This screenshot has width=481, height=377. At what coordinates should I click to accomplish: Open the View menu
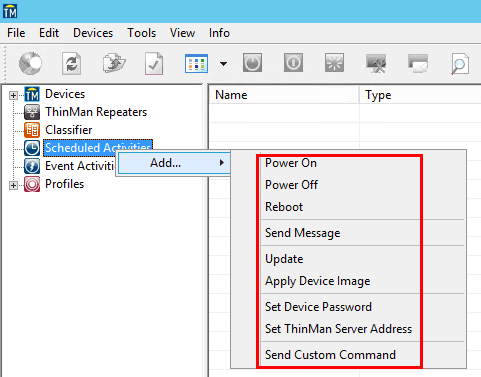[x=182, y=33]
